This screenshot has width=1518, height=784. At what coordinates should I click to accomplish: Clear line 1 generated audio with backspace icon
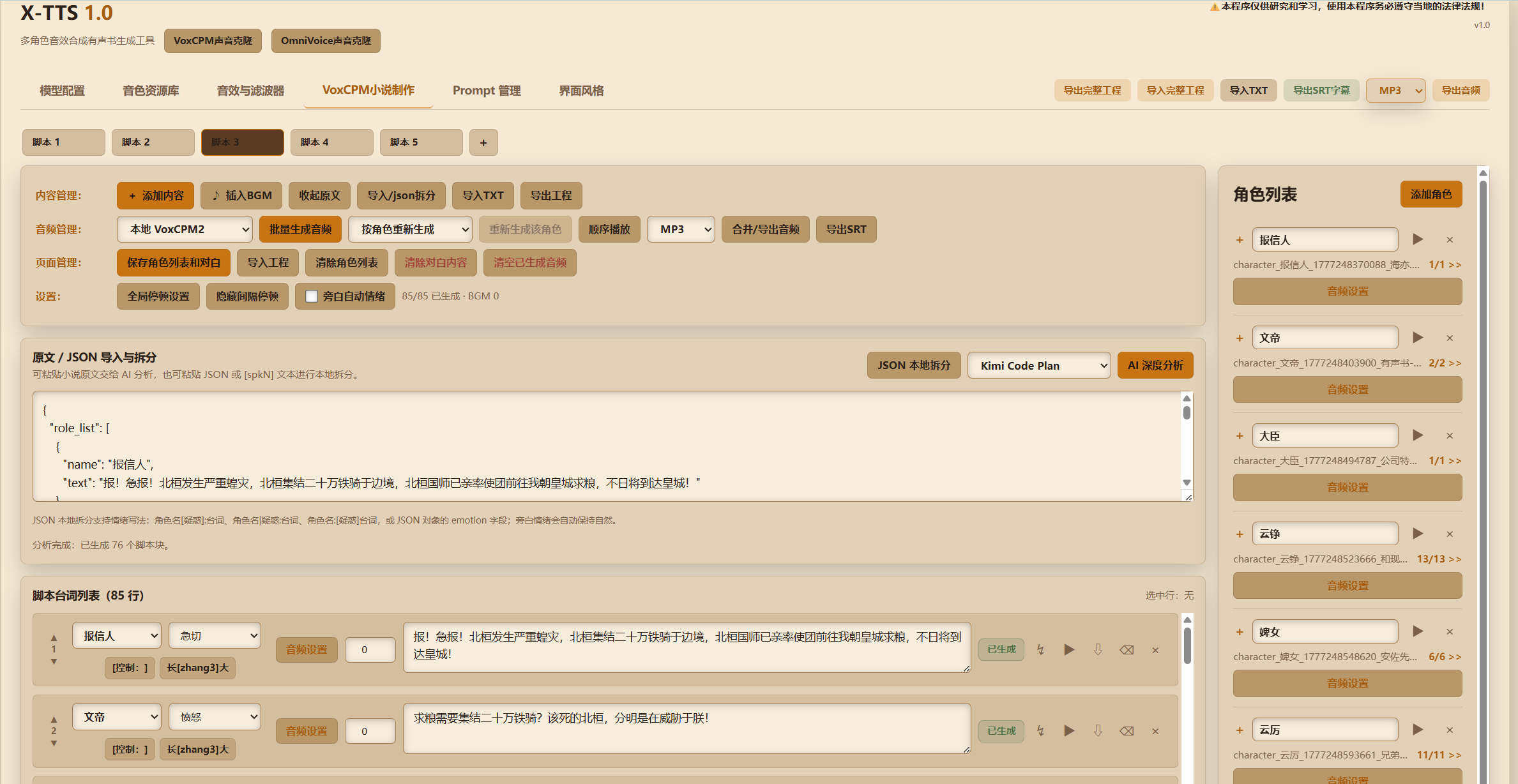1127,649
